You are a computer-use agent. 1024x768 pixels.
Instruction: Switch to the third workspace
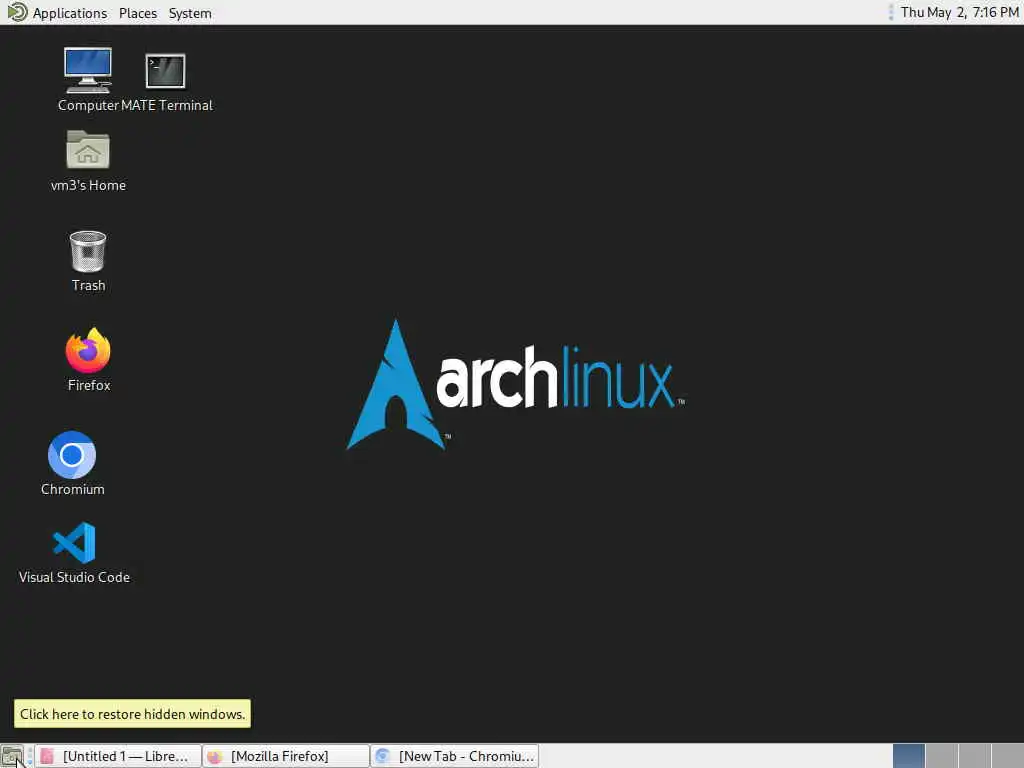tap(974, 756)
